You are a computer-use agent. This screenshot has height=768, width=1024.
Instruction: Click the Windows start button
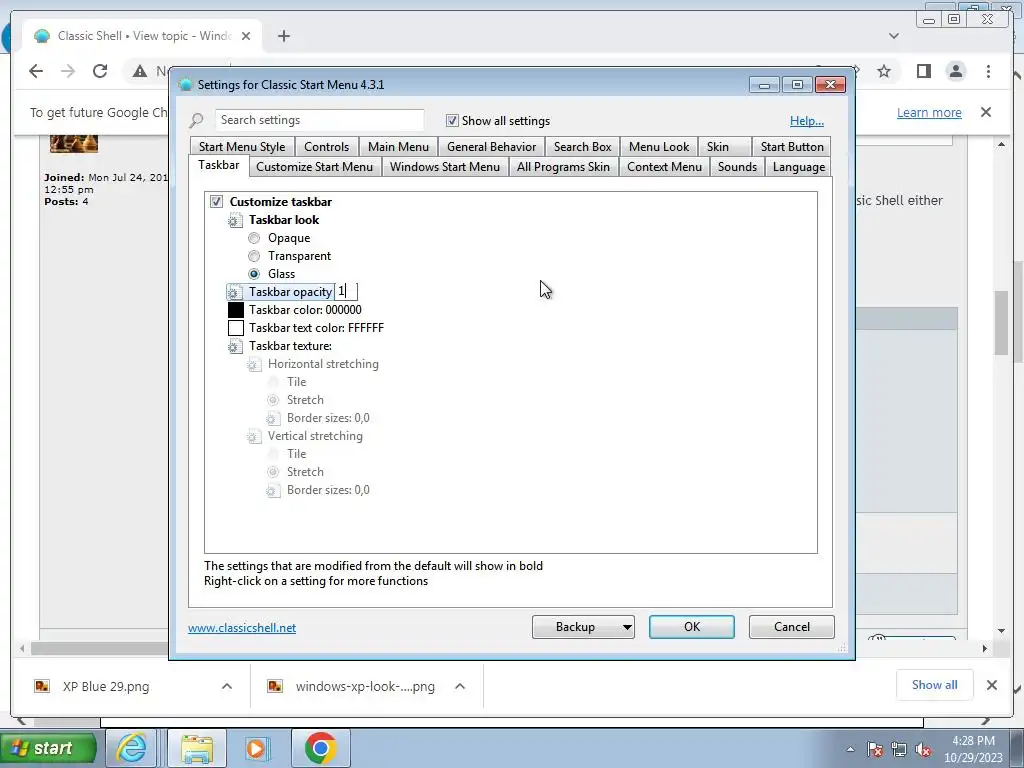tap(48, 748)
